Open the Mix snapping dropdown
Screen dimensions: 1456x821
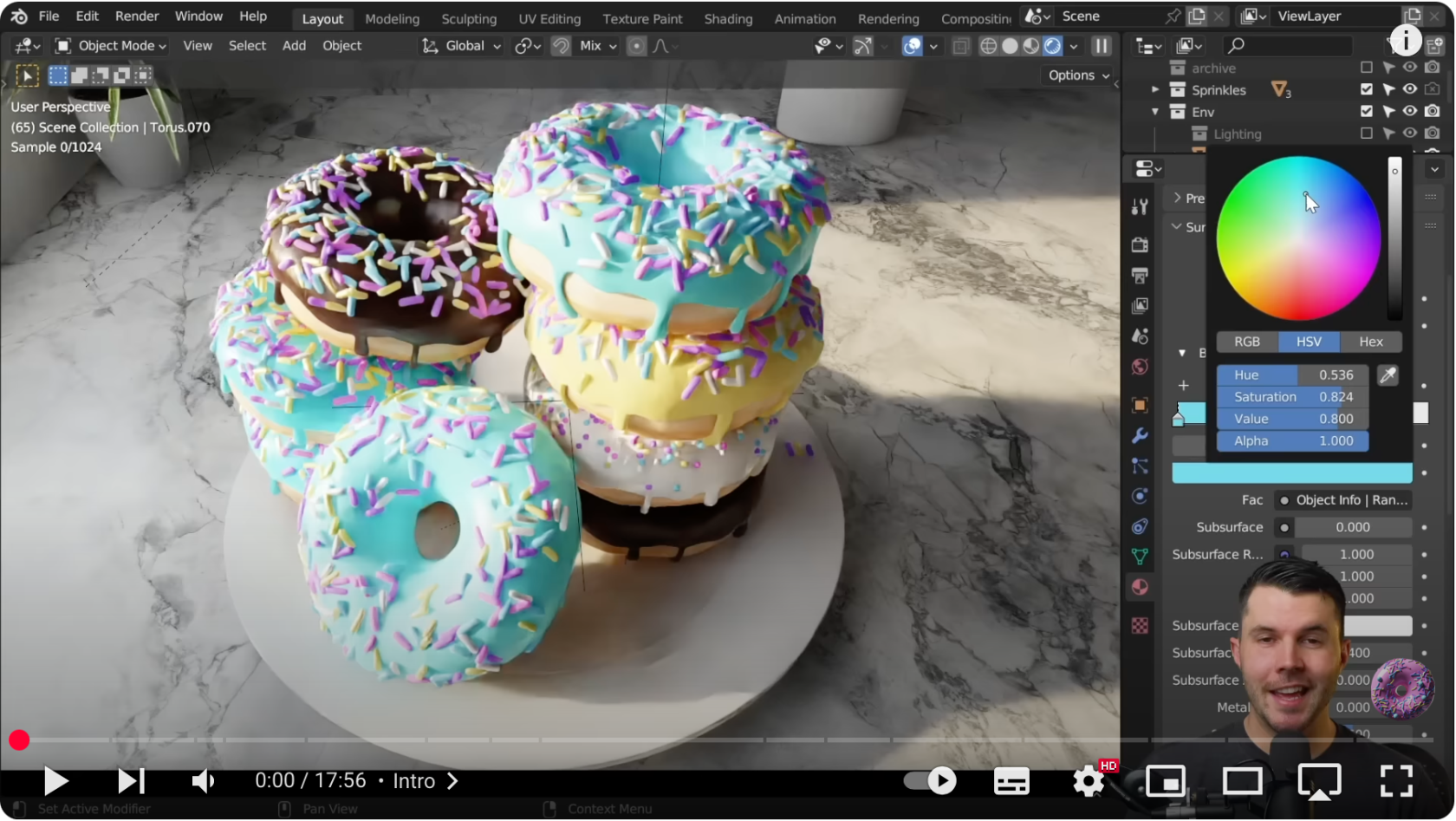(598, 46)
